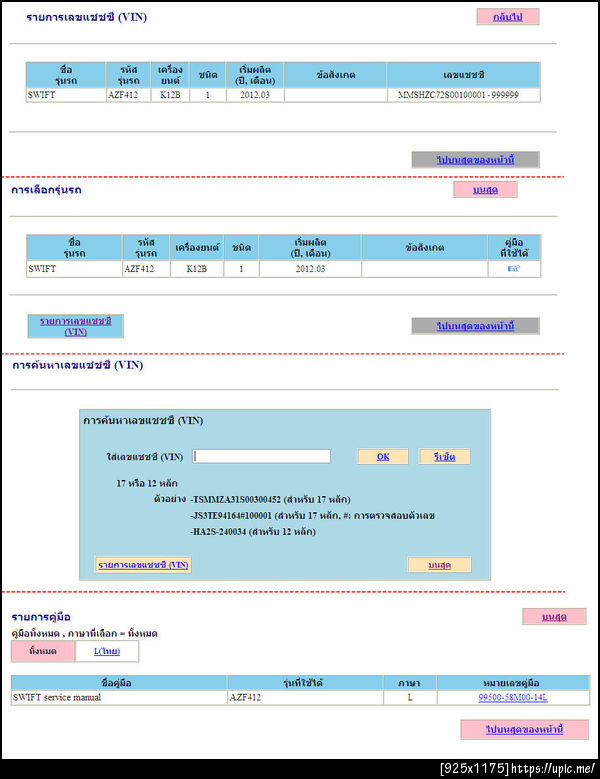Screen dimensions: 600x779
Task: Click SWIFT service manual table cell
Action: coord(119,698)
